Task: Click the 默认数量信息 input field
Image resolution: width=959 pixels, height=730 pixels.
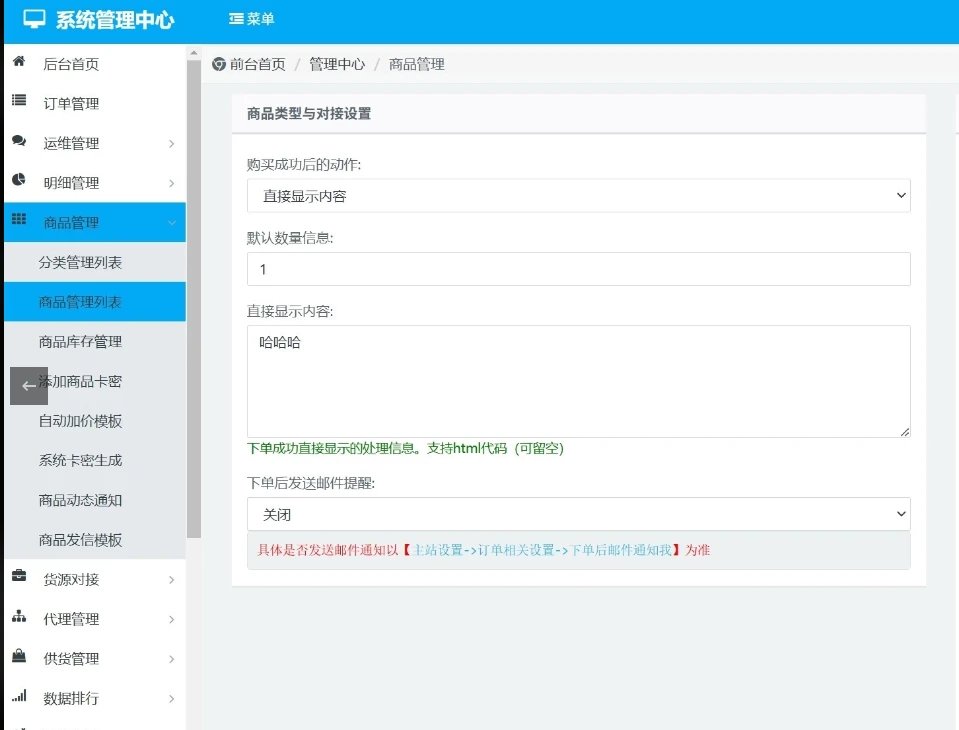Action: pos(579,269)
